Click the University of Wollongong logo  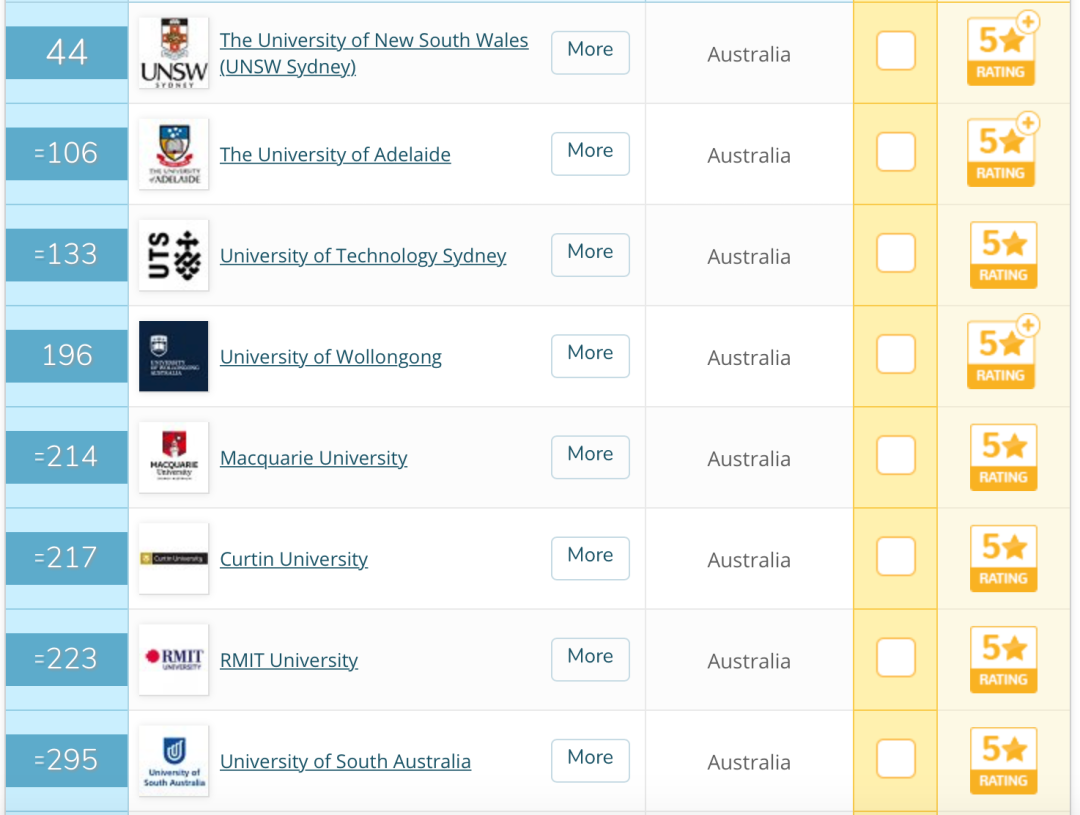click(x=174, y=356)
